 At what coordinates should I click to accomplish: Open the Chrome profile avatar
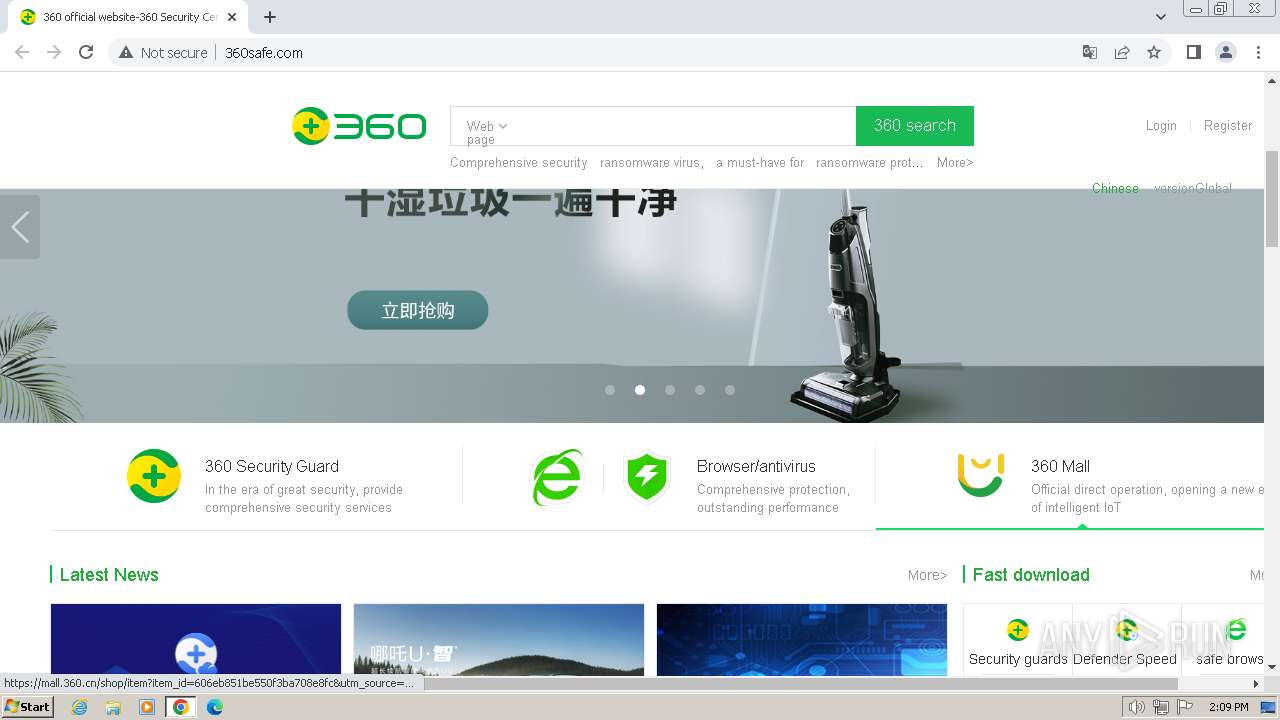pos(1226,52)
